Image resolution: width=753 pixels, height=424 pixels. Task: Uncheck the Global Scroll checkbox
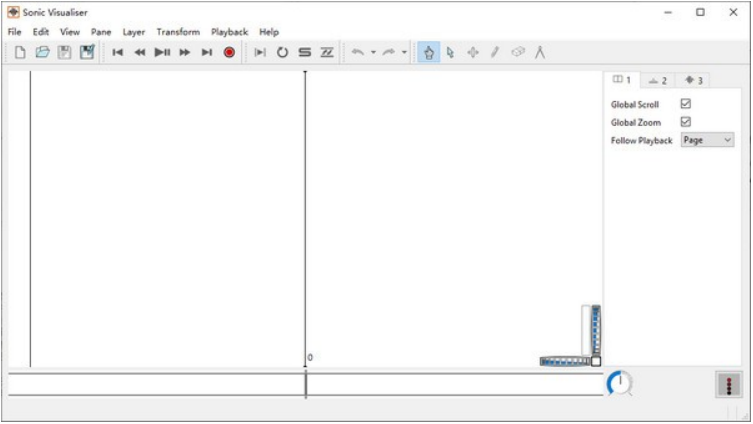click(x=685, y=104)
